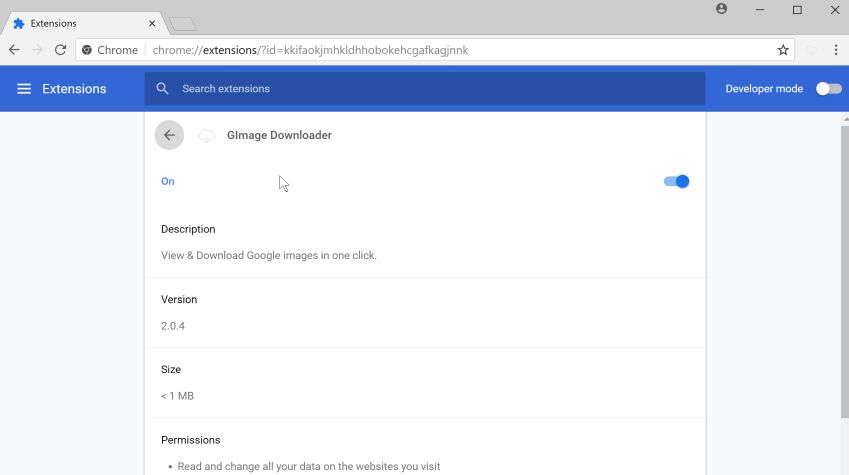Click the Developer mode label

click(764, 89)
